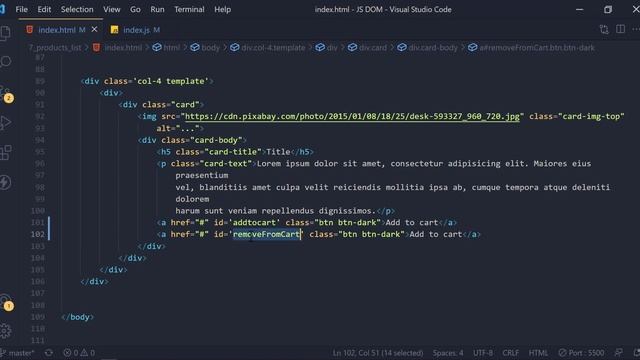The height and width of the screenshot is (360, 640).
Task: Click line number 101 in gutter
Action: pyautogui.click(x=38, y=222)
